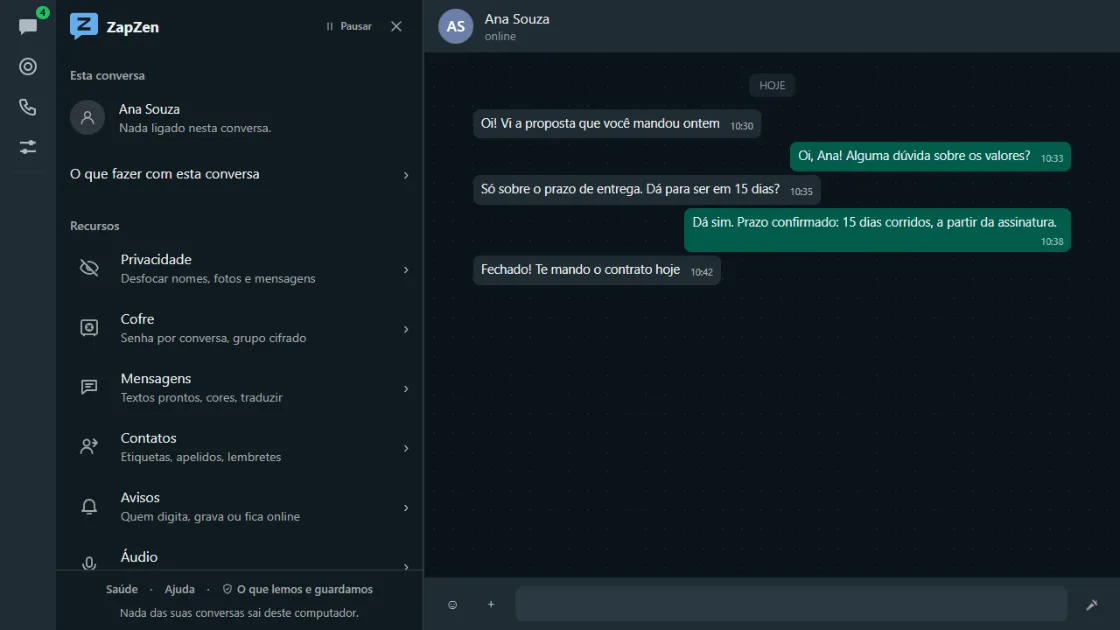Open the Contatos resource
Screen dimensions: 1120x630
(239, 447)
